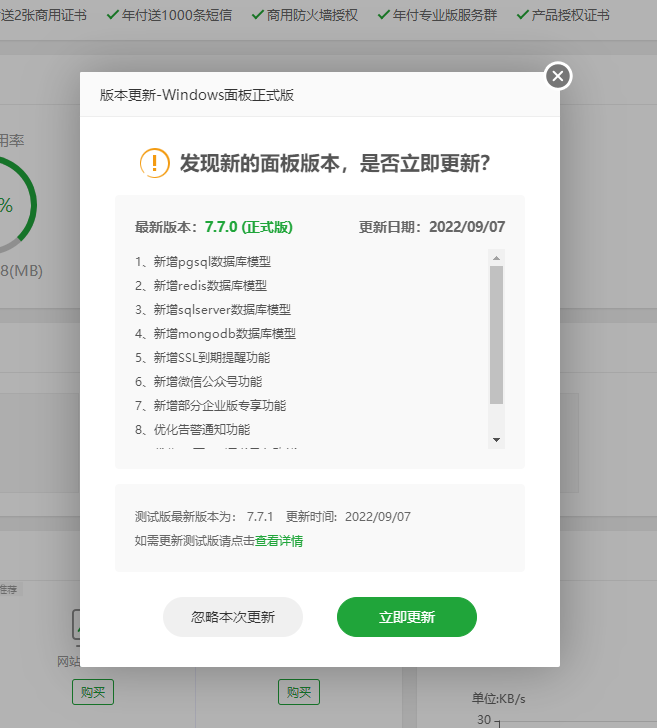Image resolution: width=657 pixels, height=728 pixels.
Task: Select the text 新增pgsql数据库模型
Action: click(x=212, y=262)
